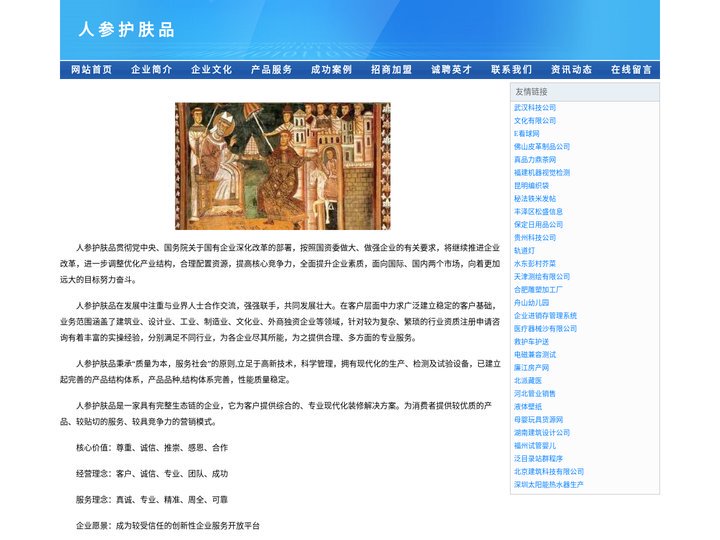Open 湖南建筑设计公司 link
Viewport: 720px width, 540px height.
point(542,433)
